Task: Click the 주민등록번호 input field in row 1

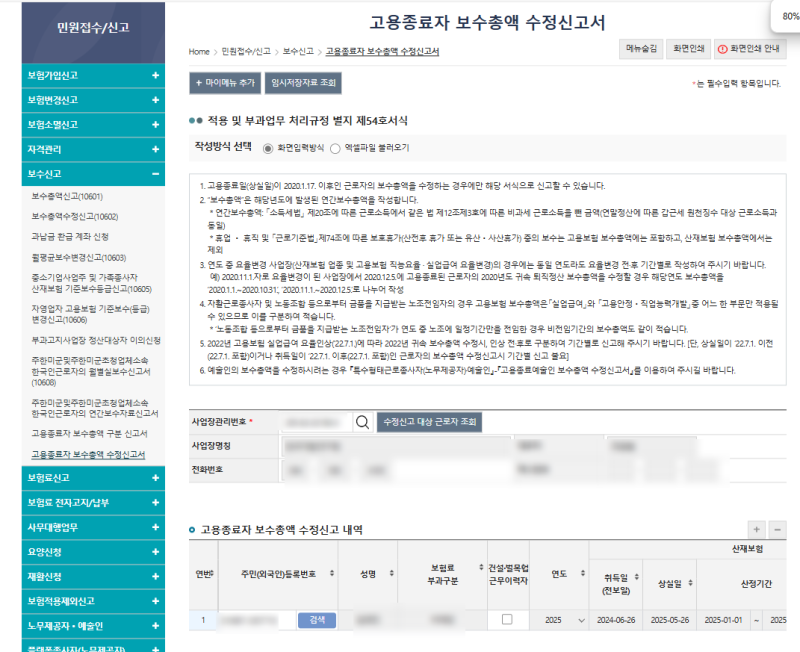Action: pos(257,620)
